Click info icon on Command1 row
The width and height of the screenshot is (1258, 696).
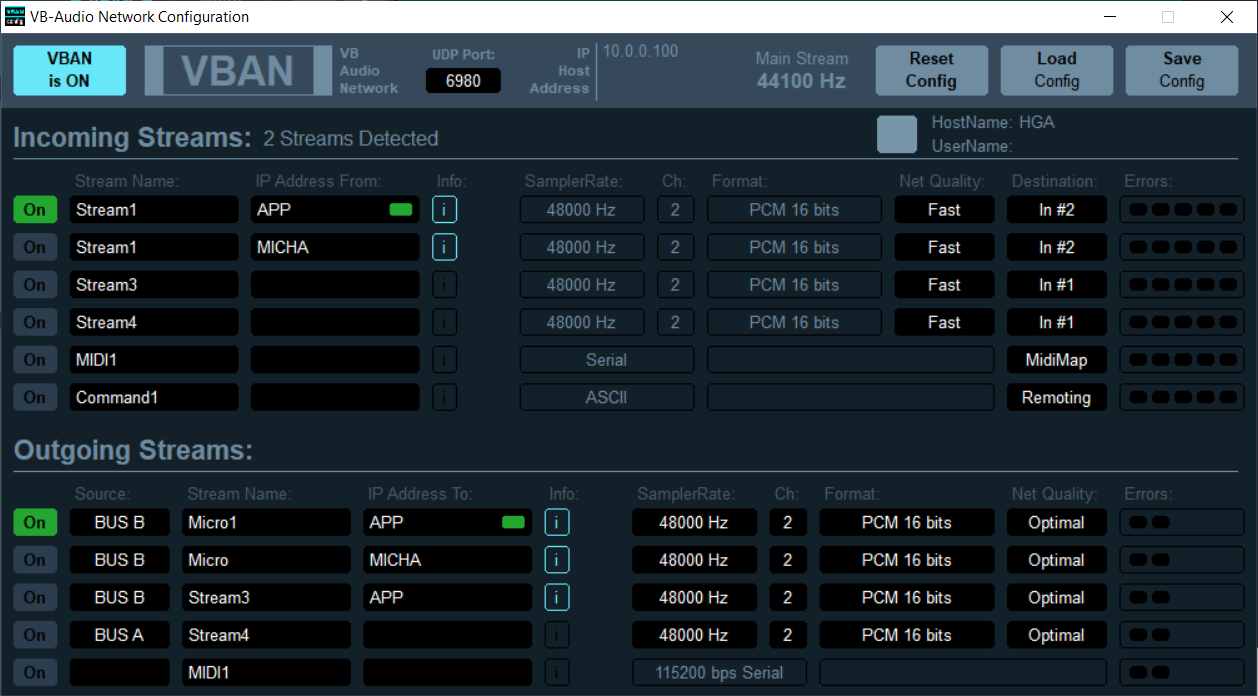[445, 397]
